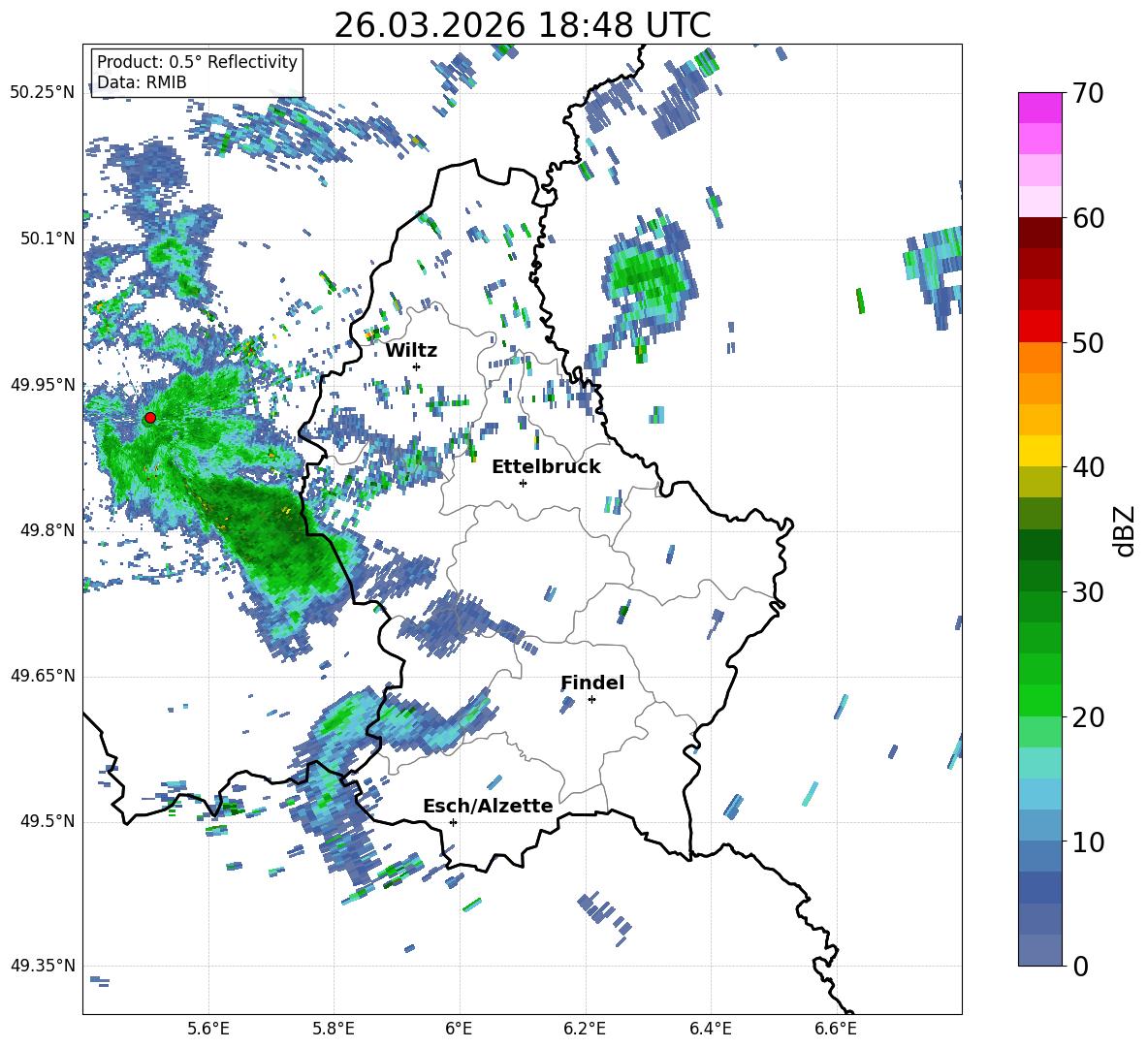Click the Esch/Alzette city label
1148x1048 pixels.
489,806
